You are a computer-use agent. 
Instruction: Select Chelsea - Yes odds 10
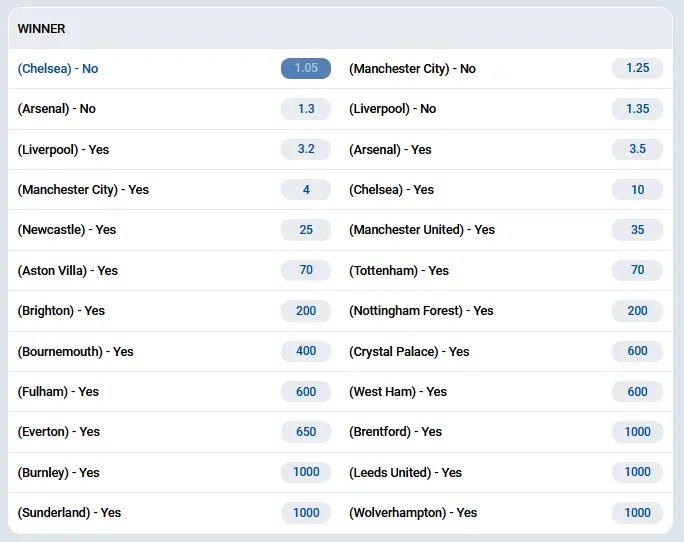coord(637,189)
